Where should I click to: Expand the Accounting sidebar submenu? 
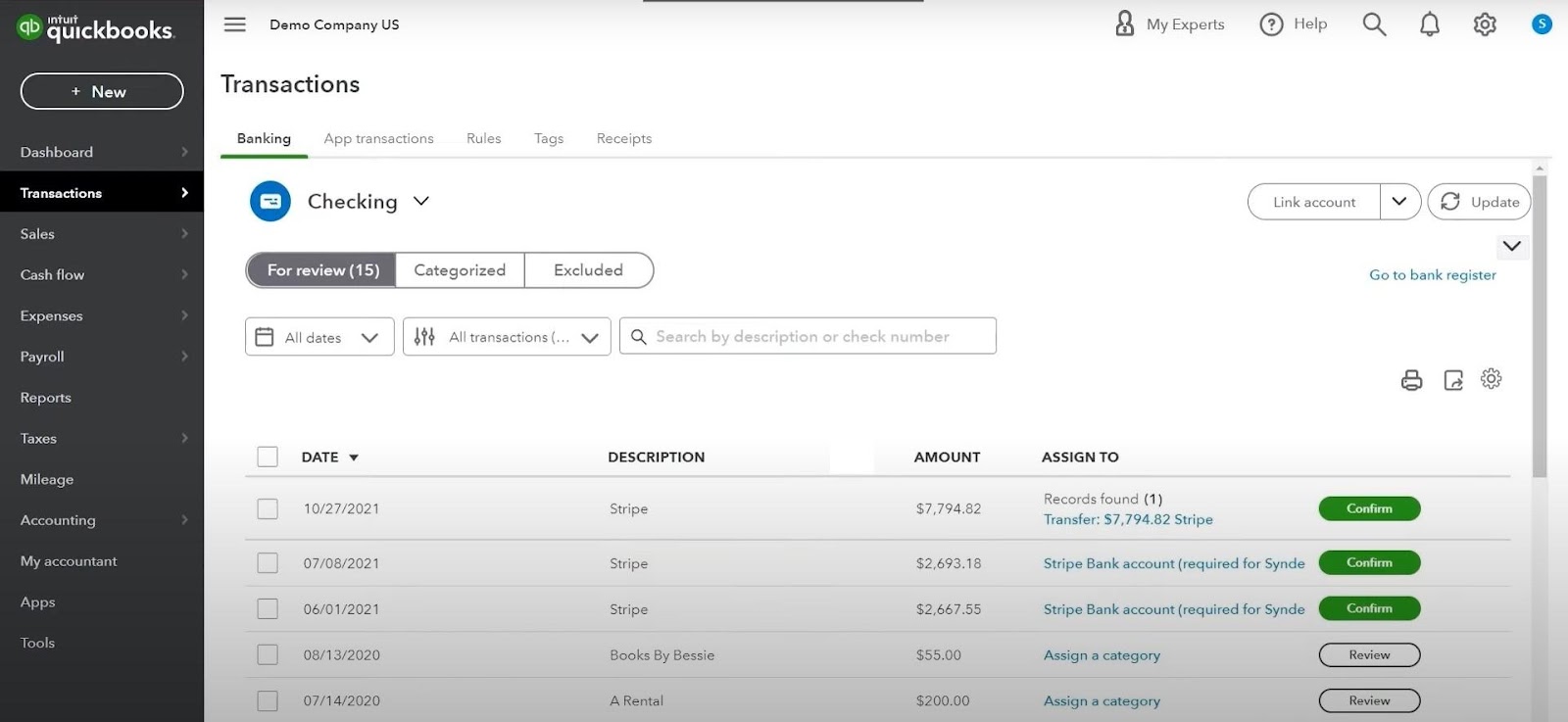184,520
